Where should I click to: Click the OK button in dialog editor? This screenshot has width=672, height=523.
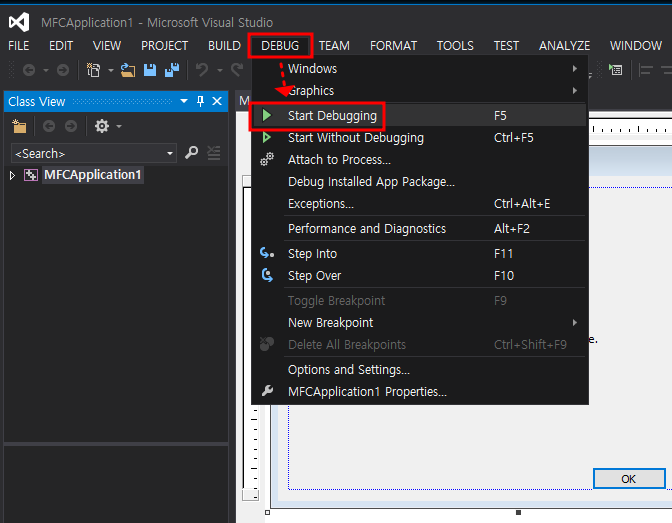(629, 479)
